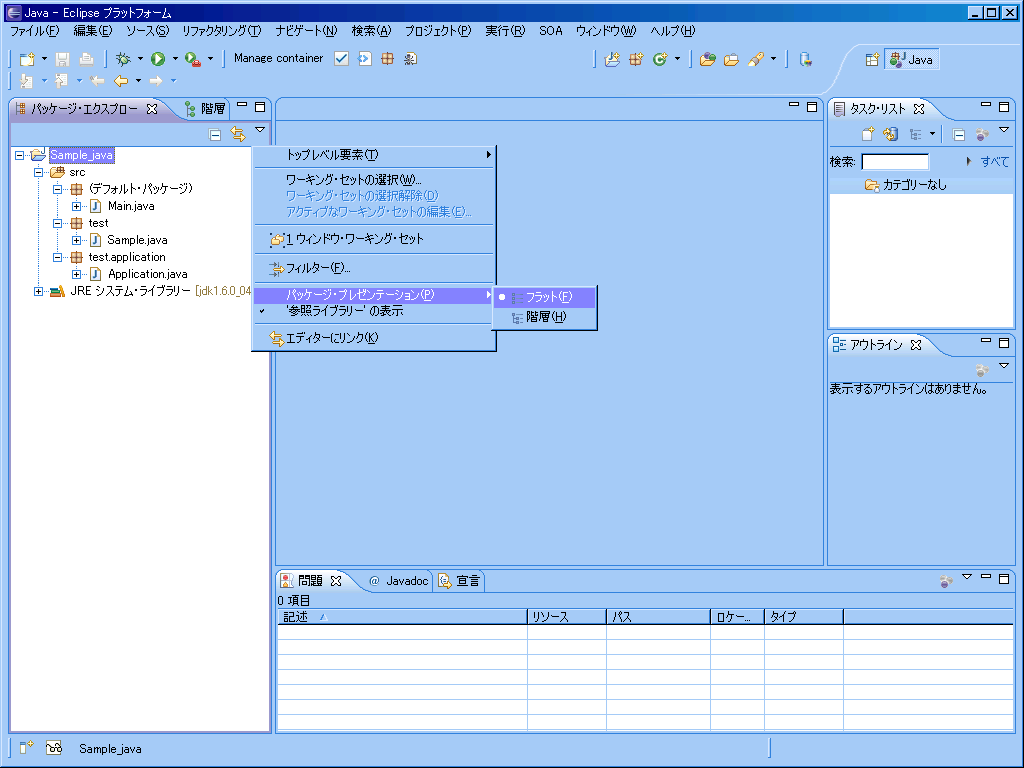Image resolution: width=1024 pixels, height=768 pixels.
Task: Click the Open Type folder icon in toolbar
Action: [708, 59]
